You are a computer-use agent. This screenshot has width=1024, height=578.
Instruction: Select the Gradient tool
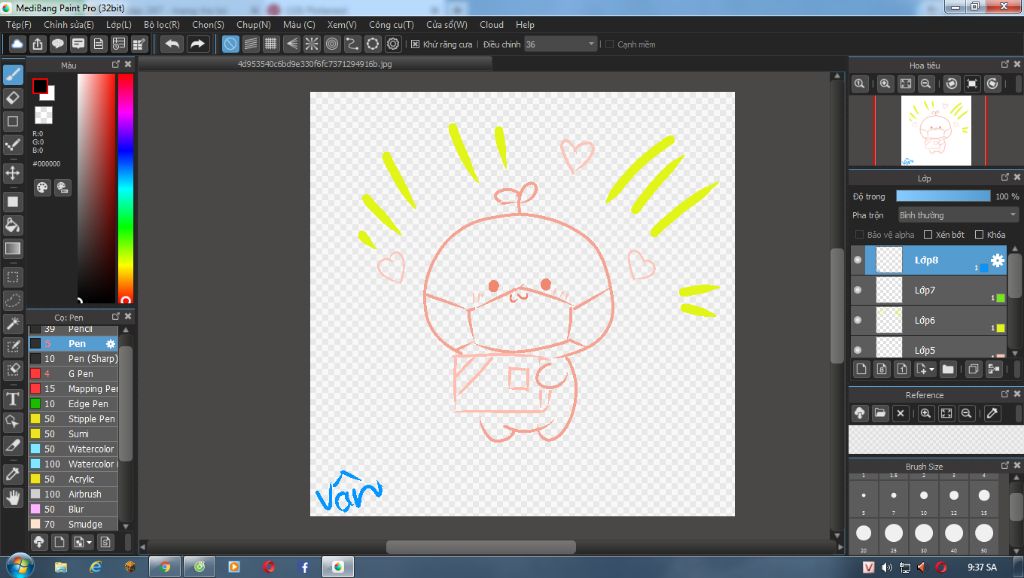(13, 249)
